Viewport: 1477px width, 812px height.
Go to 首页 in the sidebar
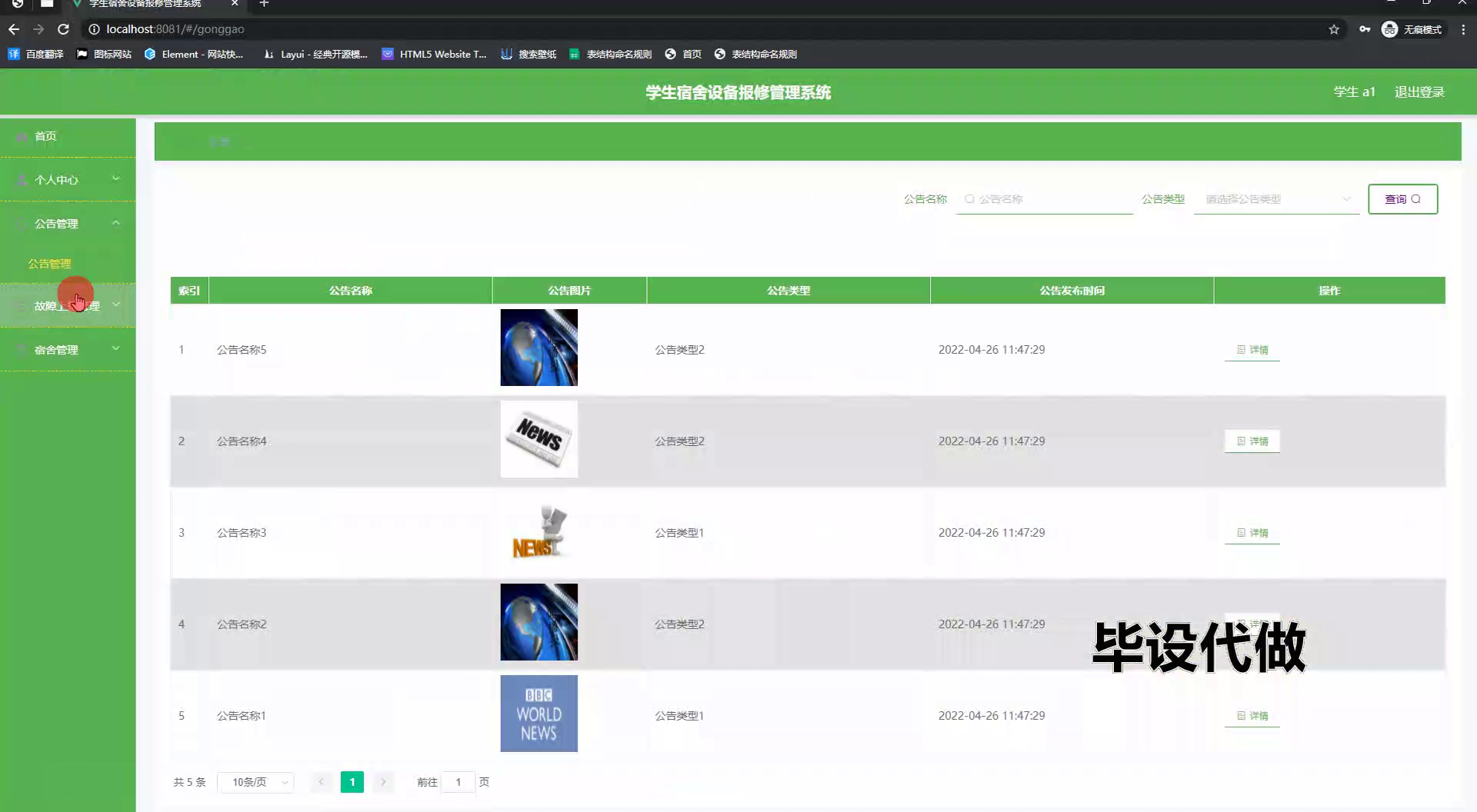click(x=68, y=137)
